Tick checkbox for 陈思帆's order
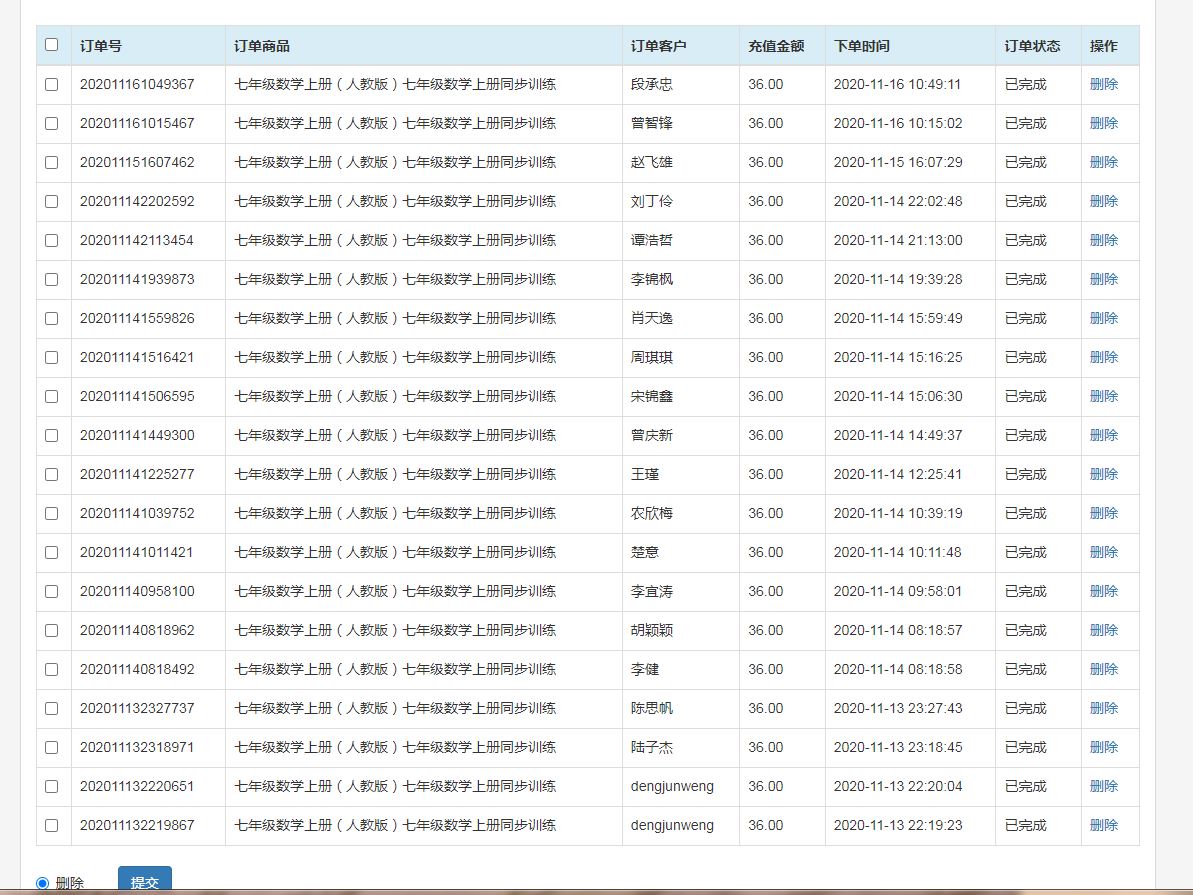This screenshot has height=895, width=1193. tap(52, 709)
